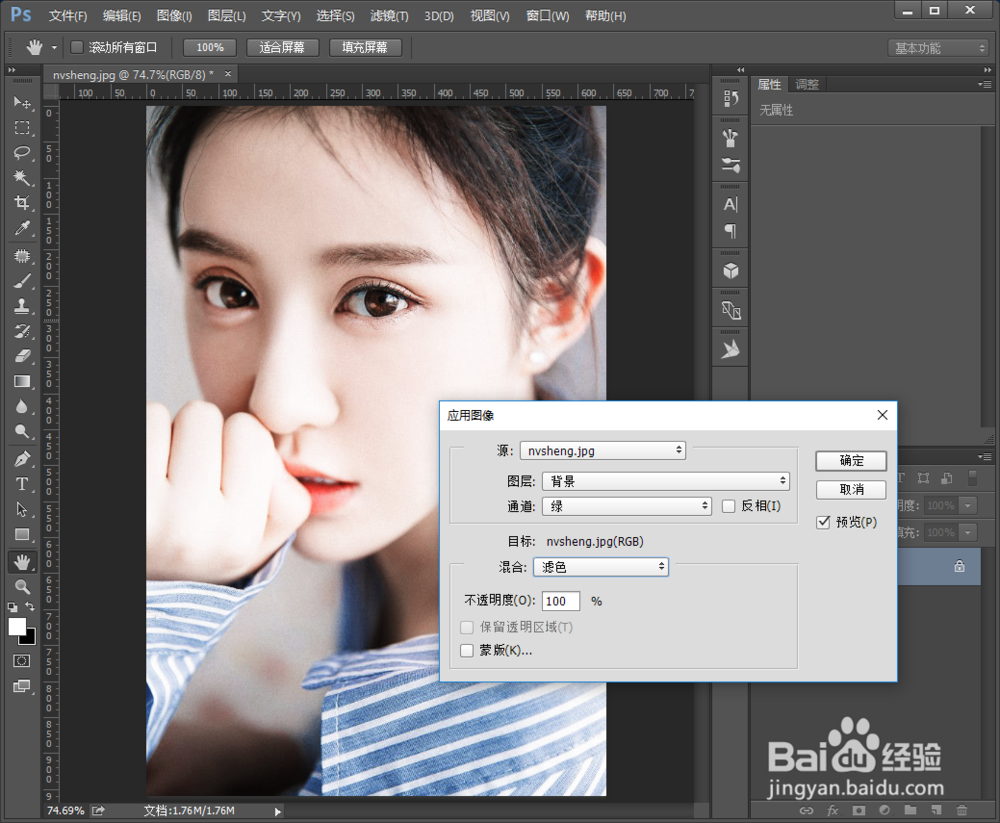The image size is (1000, 823).
Task: Select the Magic Wand tool
Action: [x=22, y=177]
